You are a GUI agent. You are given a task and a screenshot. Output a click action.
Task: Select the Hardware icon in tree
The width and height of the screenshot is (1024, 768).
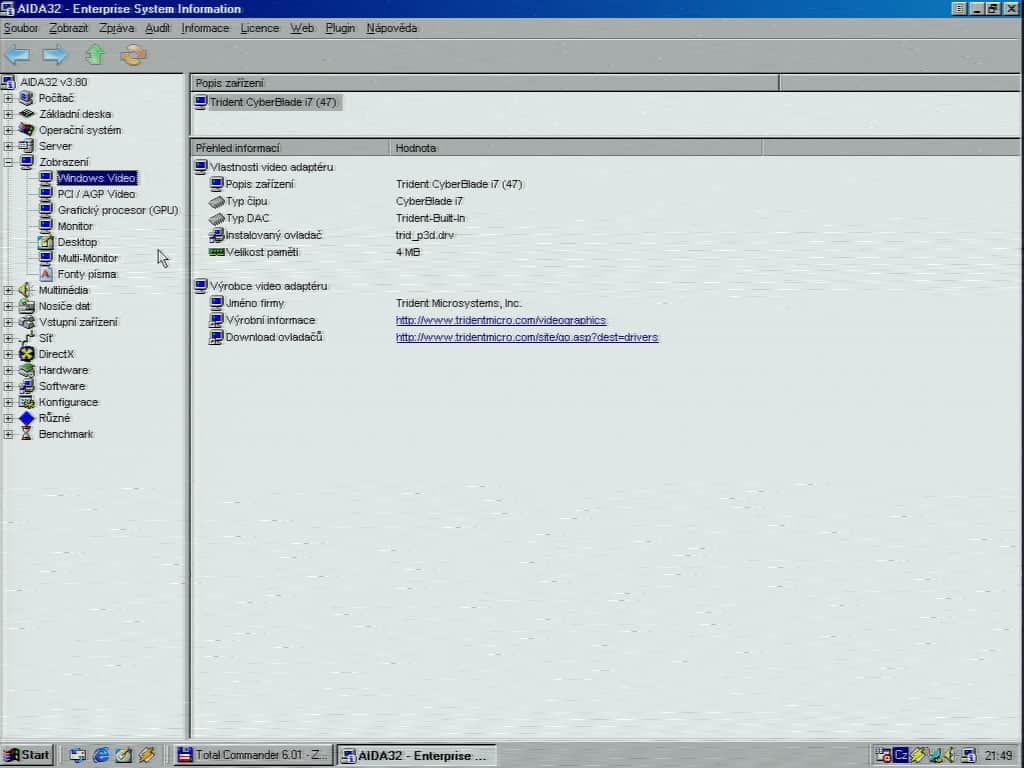point(26,370)
